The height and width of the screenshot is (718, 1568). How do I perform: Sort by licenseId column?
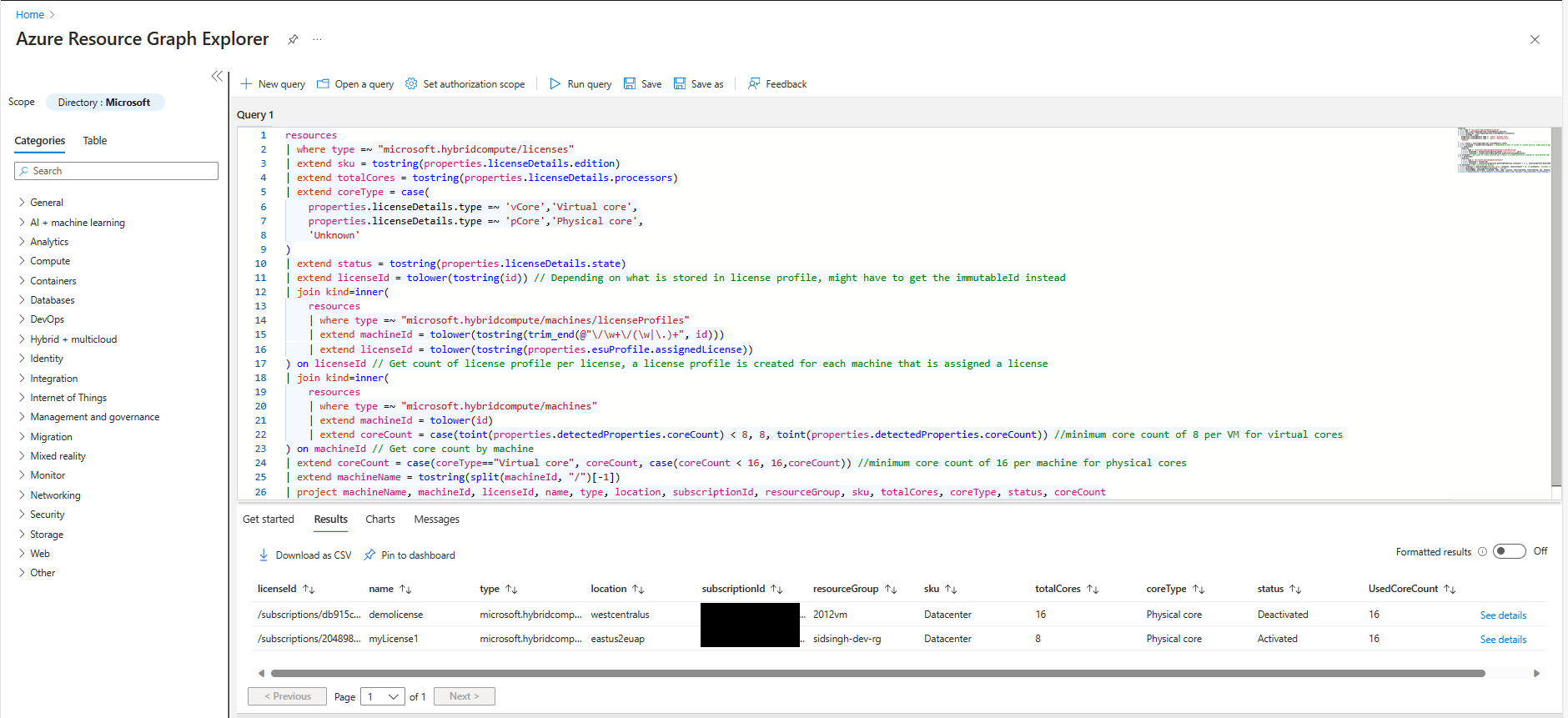(x=309, y=589)
